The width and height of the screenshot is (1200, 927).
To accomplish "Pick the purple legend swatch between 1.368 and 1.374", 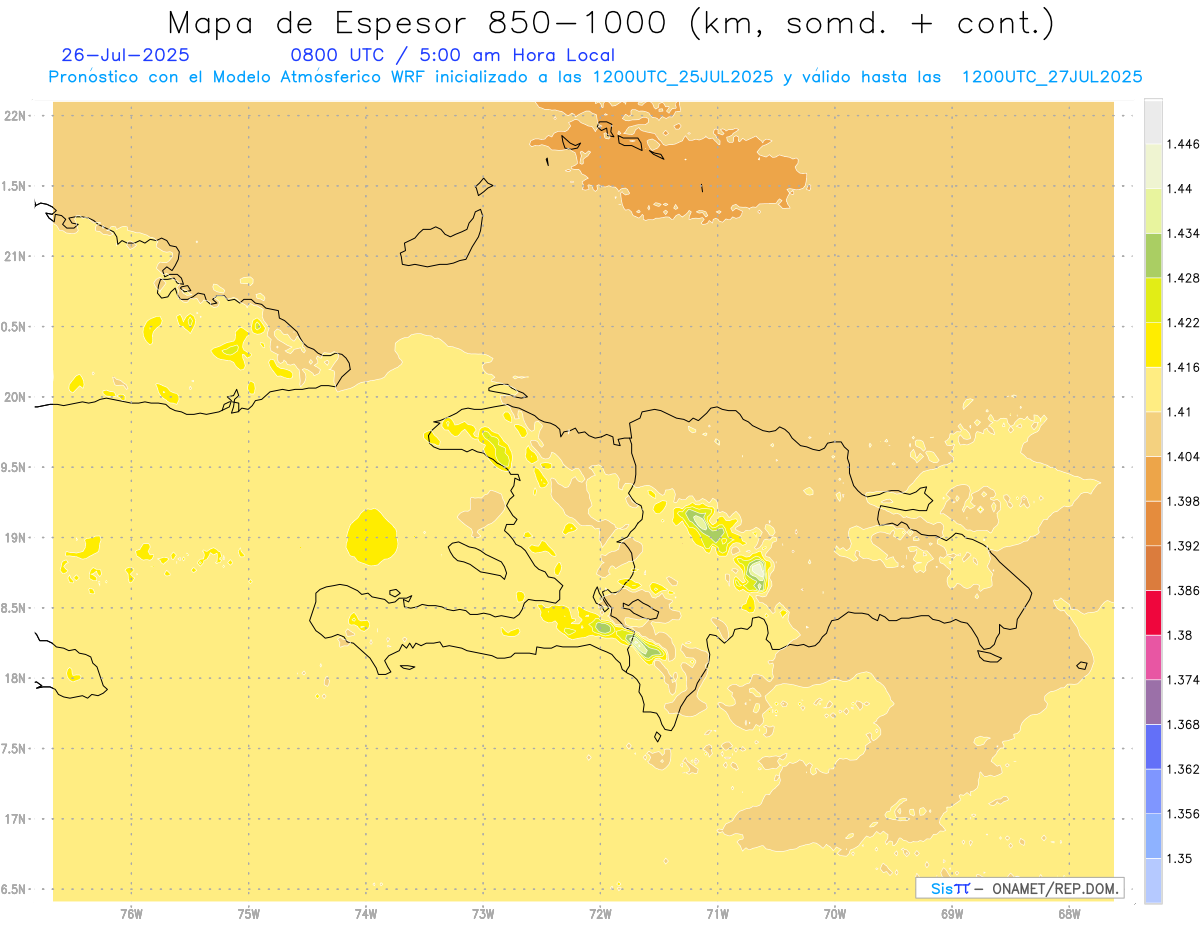I will [1153, 701].
